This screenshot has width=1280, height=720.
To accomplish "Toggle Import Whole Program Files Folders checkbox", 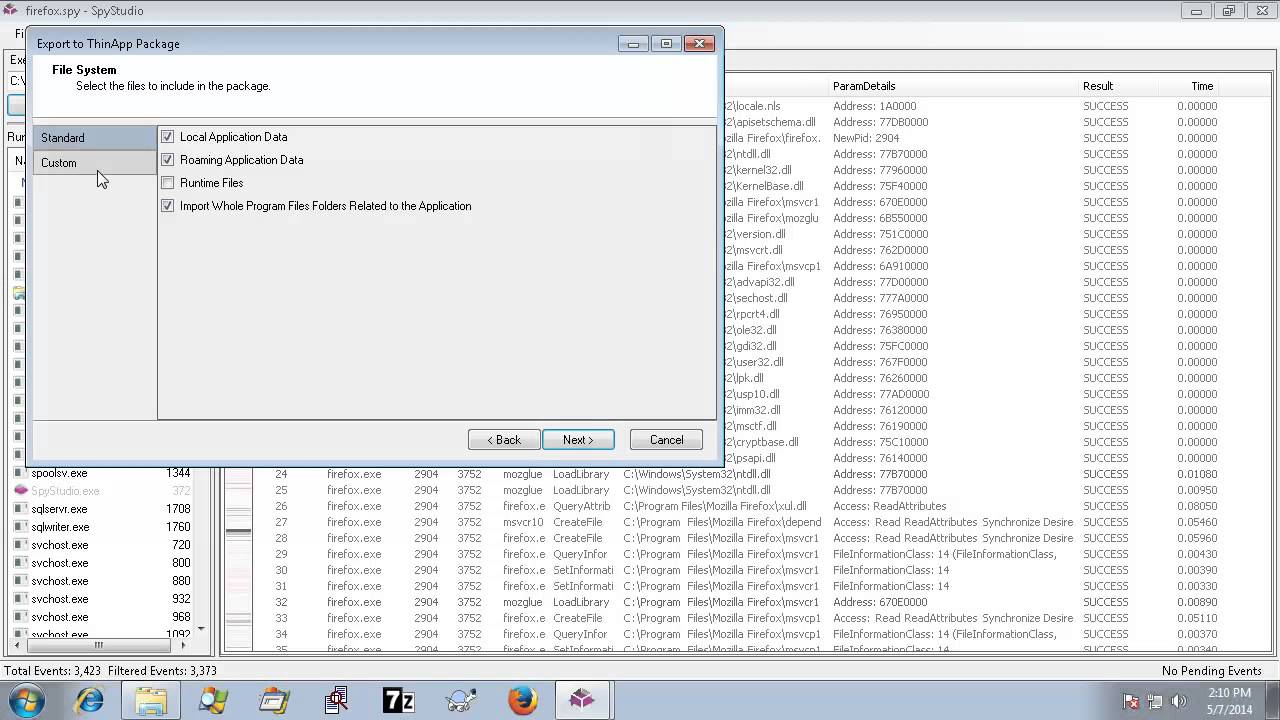I will coord(167,206).
